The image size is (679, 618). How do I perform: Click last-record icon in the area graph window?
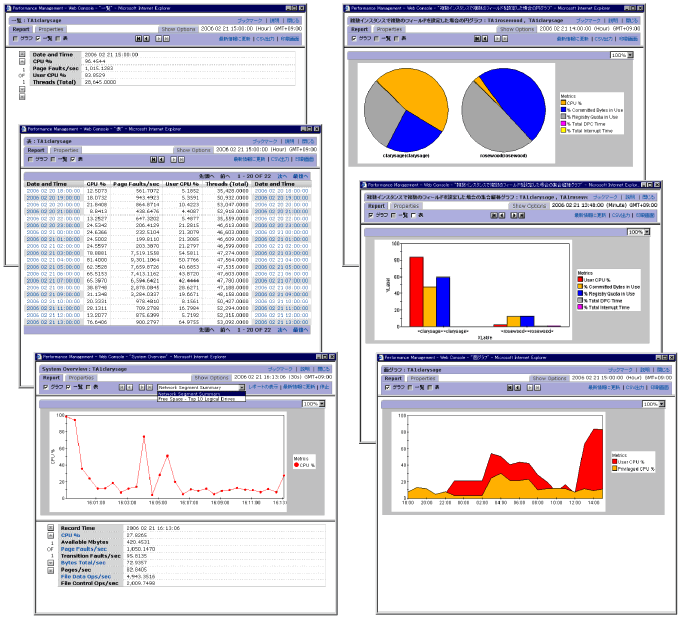coord(537,388)
